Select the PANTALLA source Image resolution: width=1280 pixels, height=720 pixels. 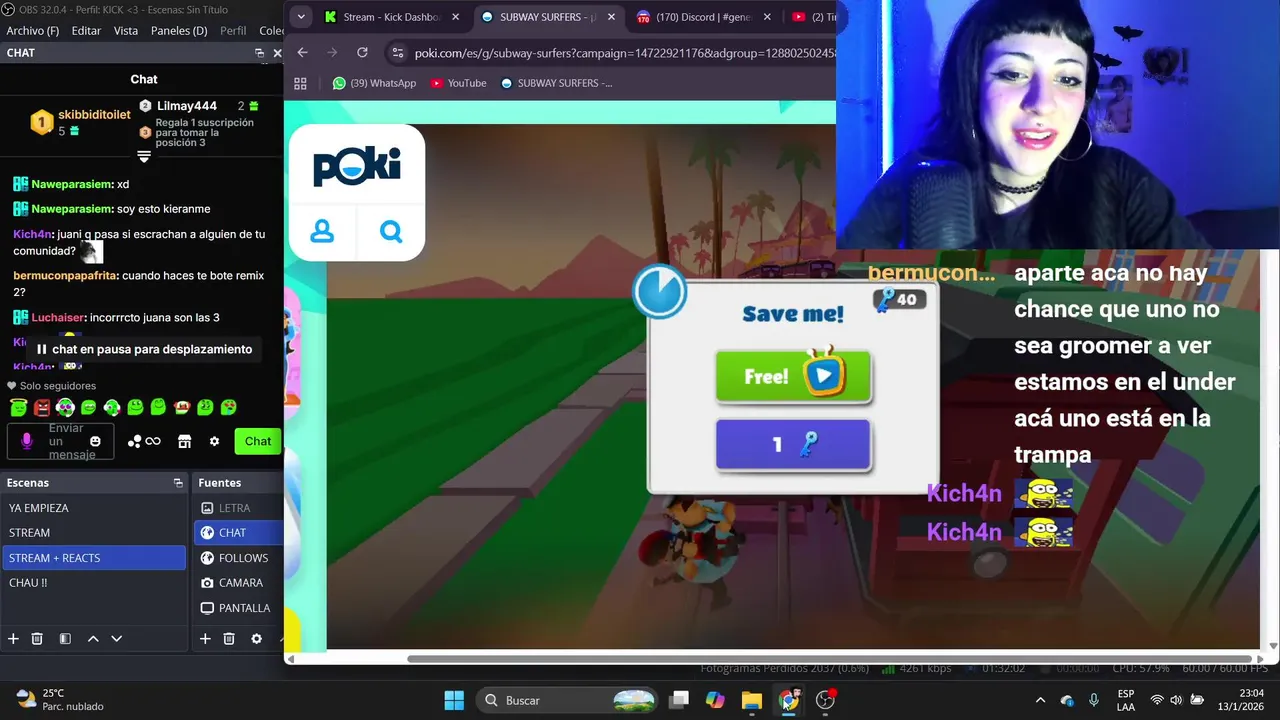point(239,608)
